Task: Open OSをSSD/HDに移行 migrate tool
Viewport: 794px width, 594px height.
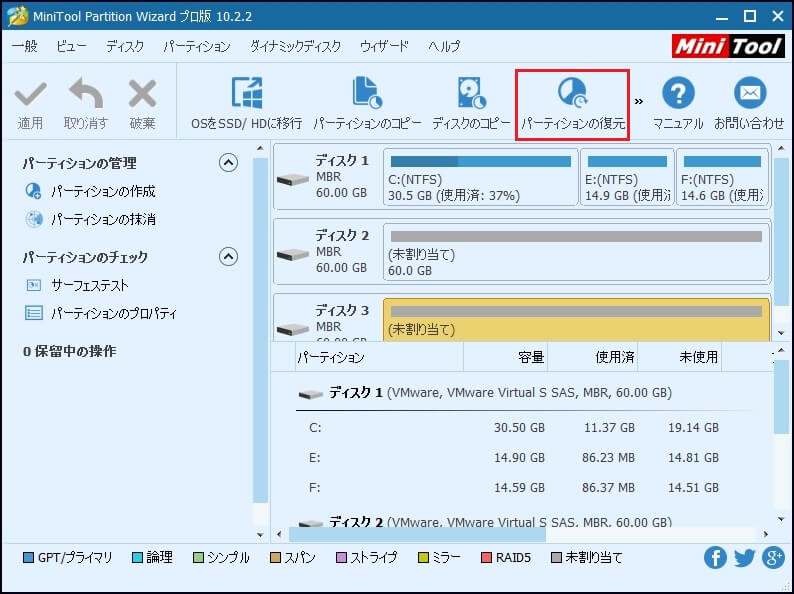Action: point(247,104)
